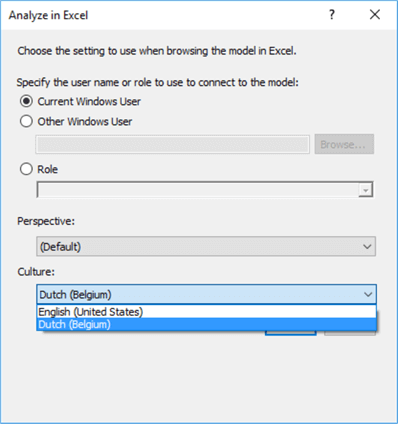Click the Other Windows User label text
The height and width of the screenshot is (424, 398).
pos(85,122)
